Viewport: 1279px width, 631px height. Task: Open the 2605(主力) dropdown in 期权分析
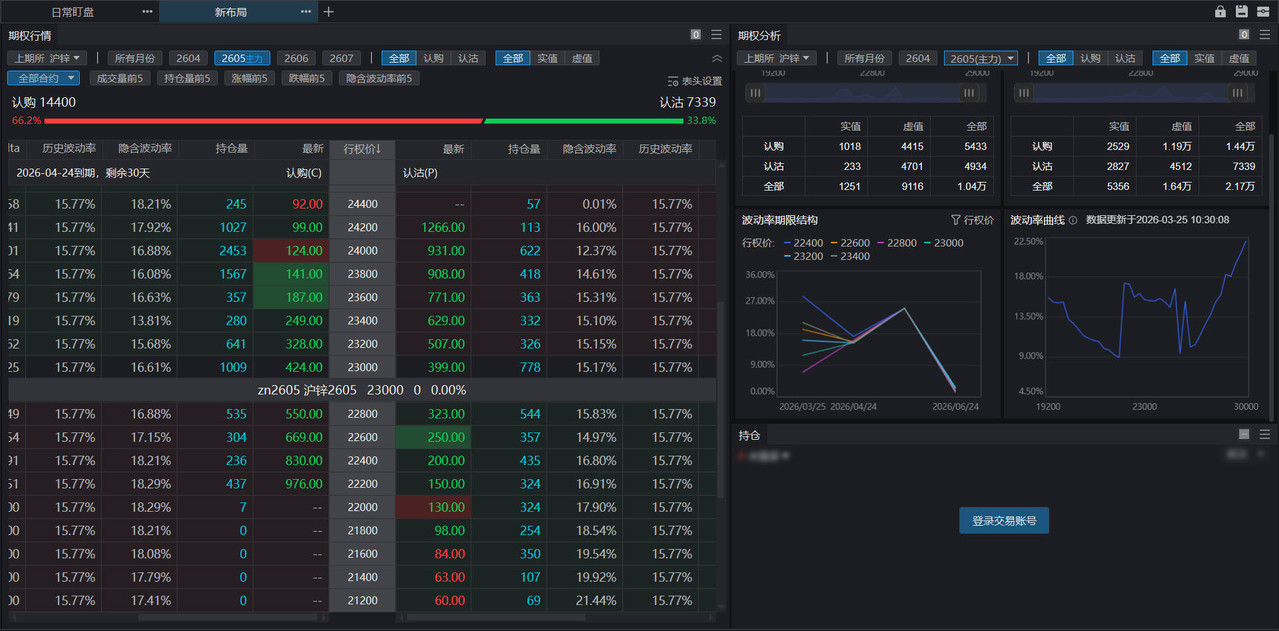click(981, 58)
